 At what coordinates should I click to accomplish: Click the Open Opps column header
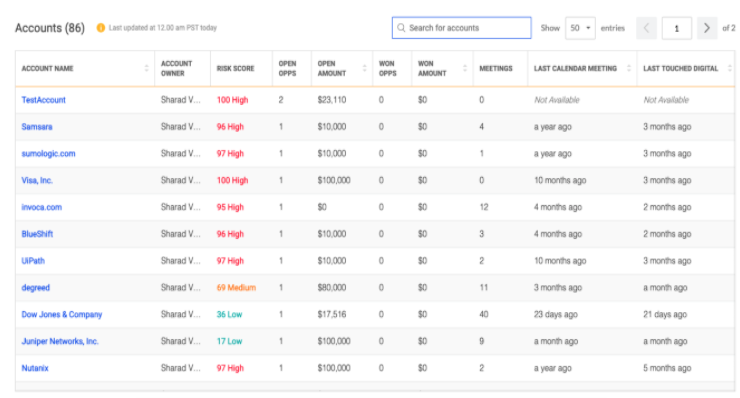coord(287,68)
